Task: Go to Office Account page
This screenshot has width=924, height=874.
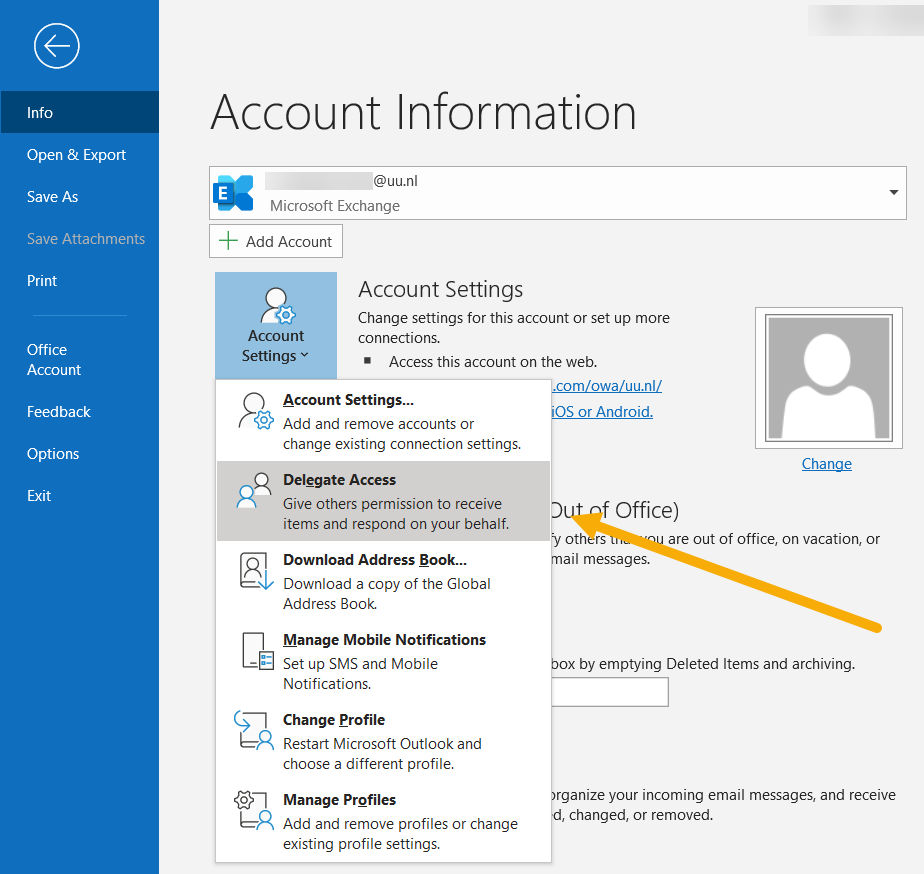Action: pos(80,360)
